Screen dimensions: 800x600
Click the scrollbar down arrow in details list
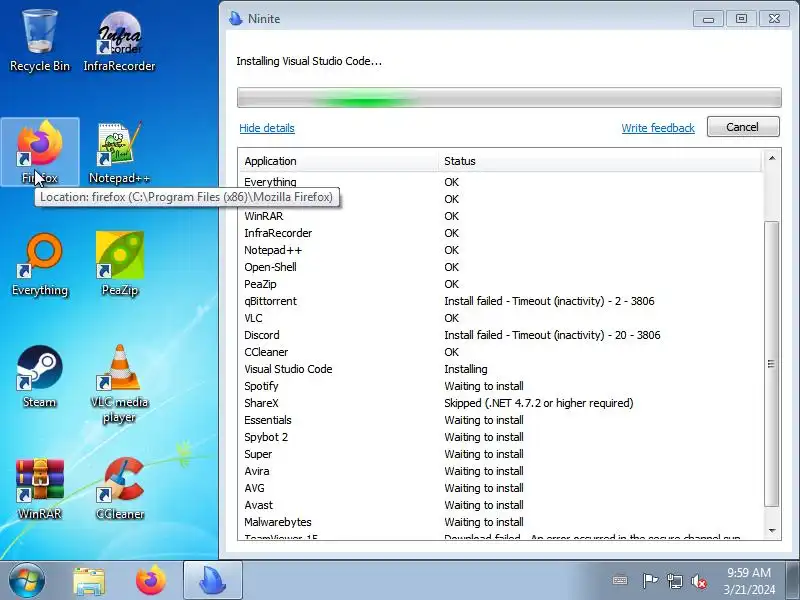772,531
